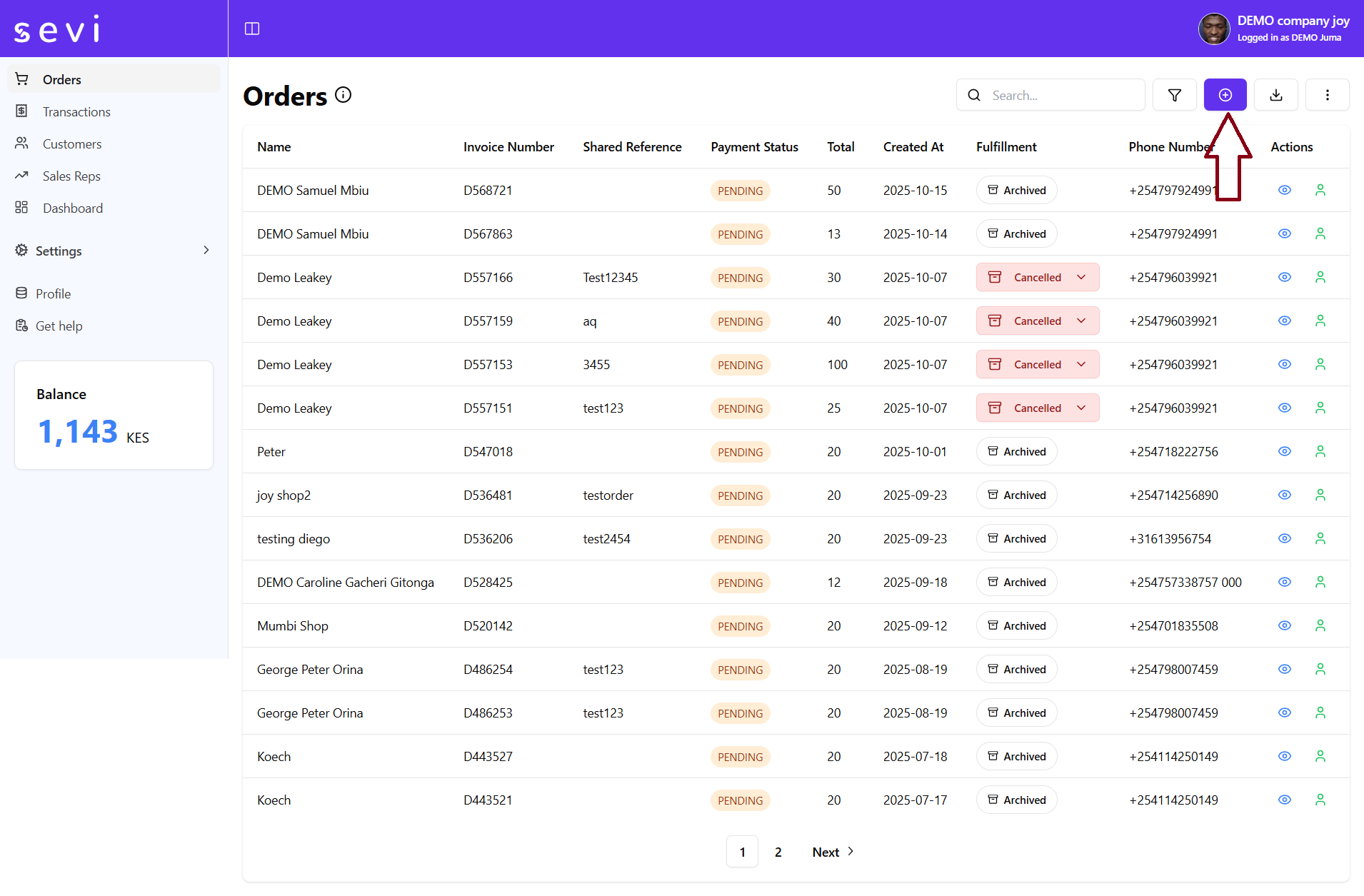The image size is (1364, 896).
Task: Click inside the Search field
Action: [1050, 95]
